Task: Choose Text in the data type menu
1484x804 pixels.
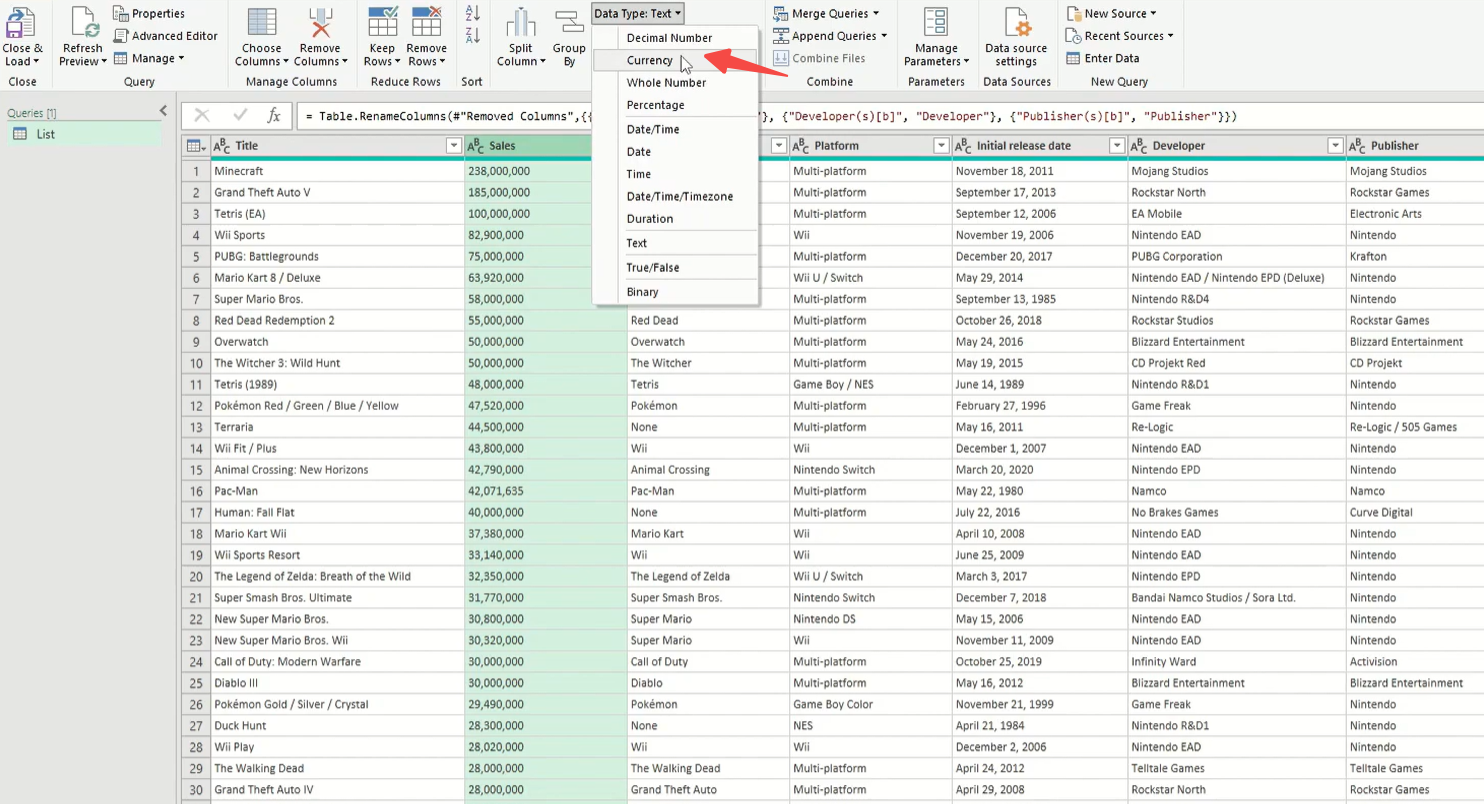Action: coord(676,243)
